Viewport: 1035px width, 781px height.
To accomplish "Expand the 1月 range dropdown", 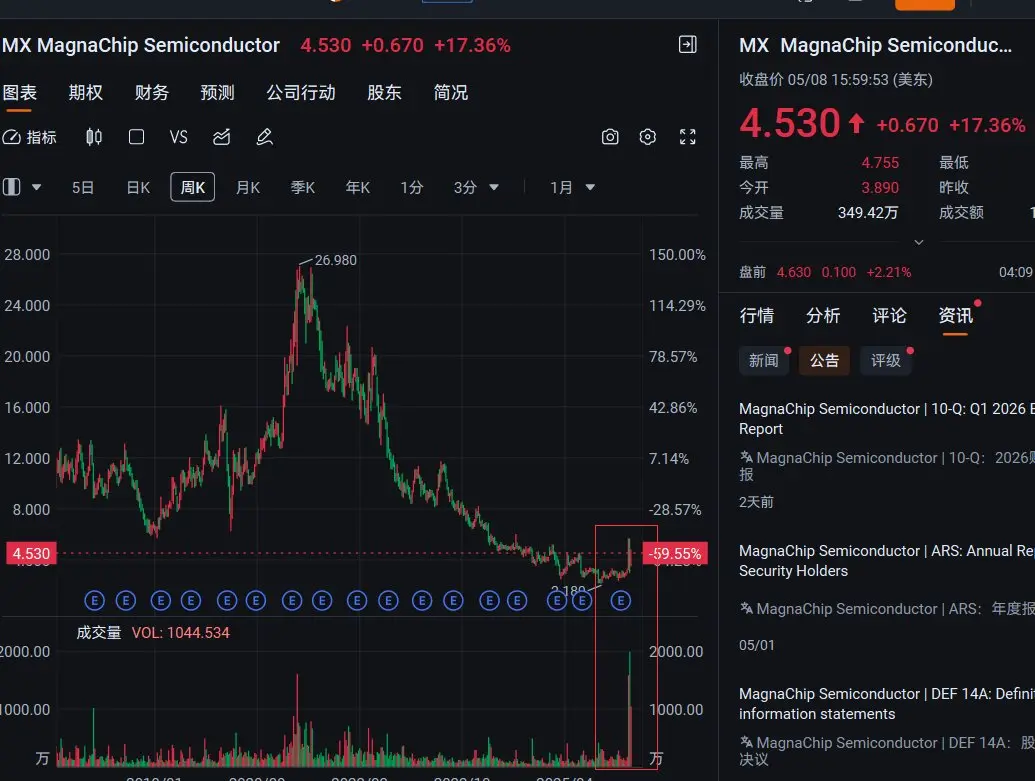I will [590, 187].
